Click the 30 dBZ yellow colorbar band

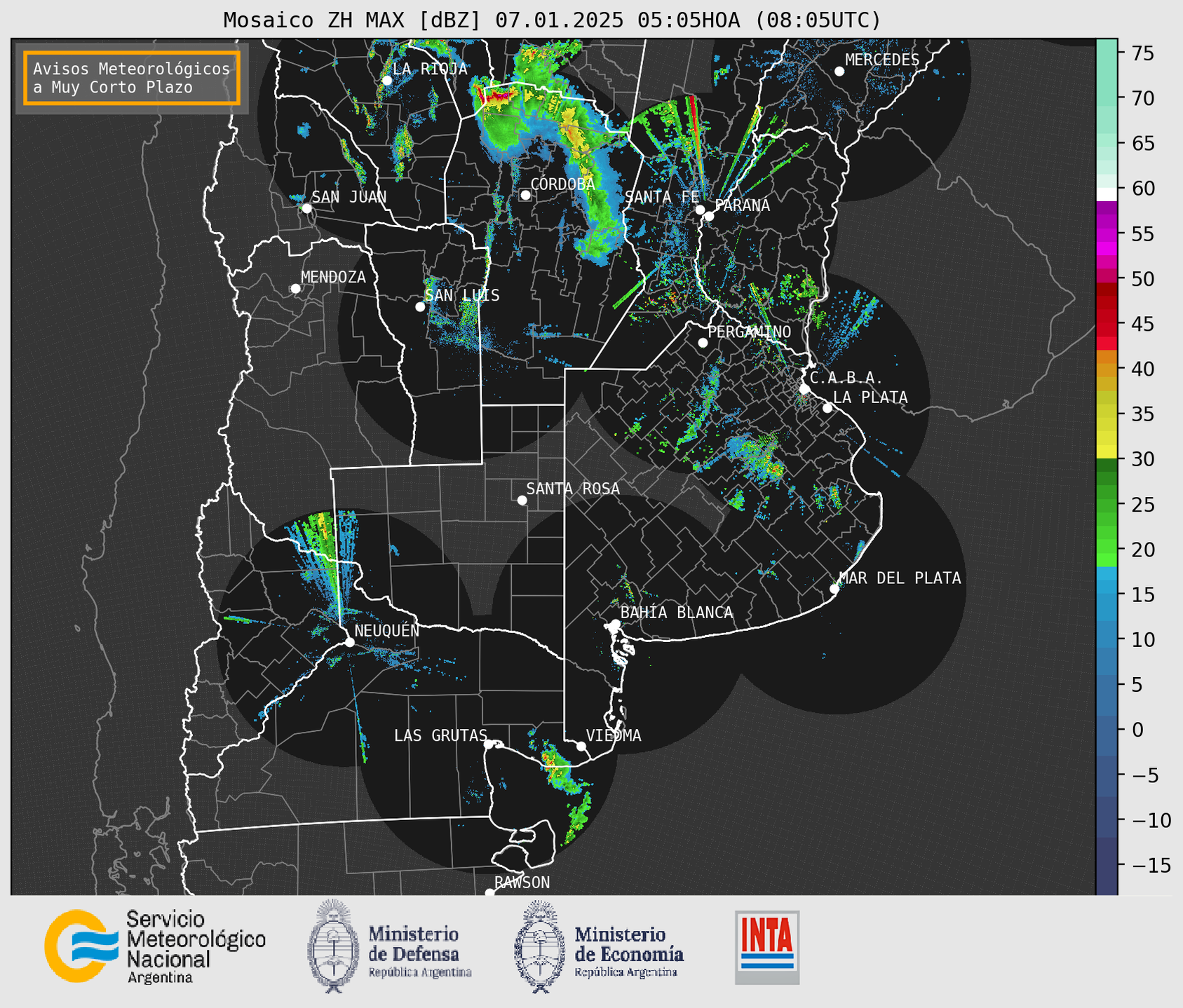pos(1107,452)
